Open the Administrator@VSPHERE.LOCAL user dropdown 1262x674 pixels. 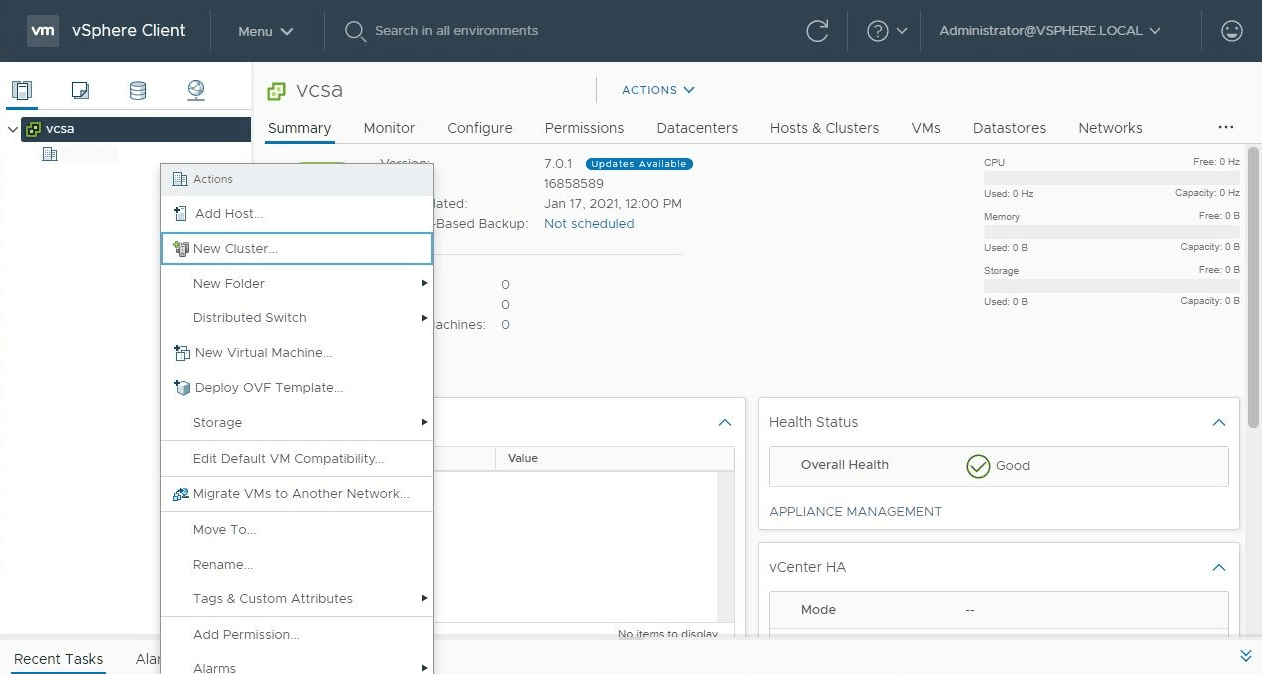point(1049,31)
